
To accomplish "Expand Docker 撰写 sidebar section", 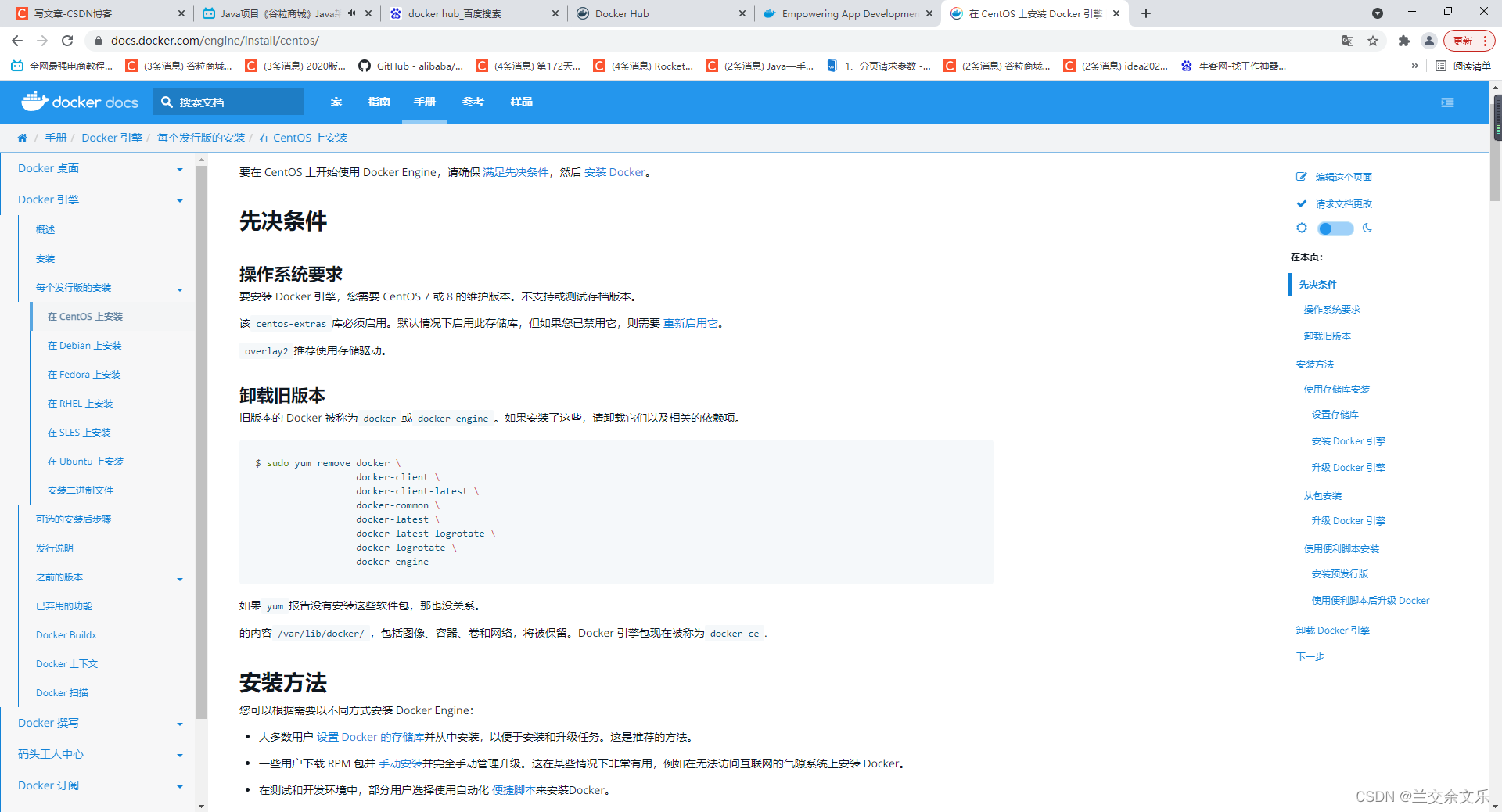I will (180, 724).
